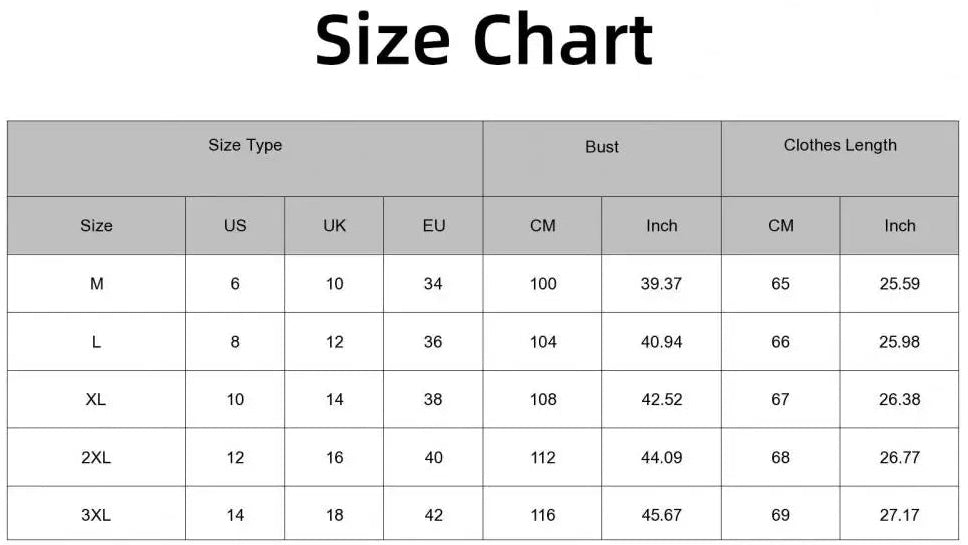Select the 3XL size row label
This screenshot has height=545, width=968.
[96, 516]
